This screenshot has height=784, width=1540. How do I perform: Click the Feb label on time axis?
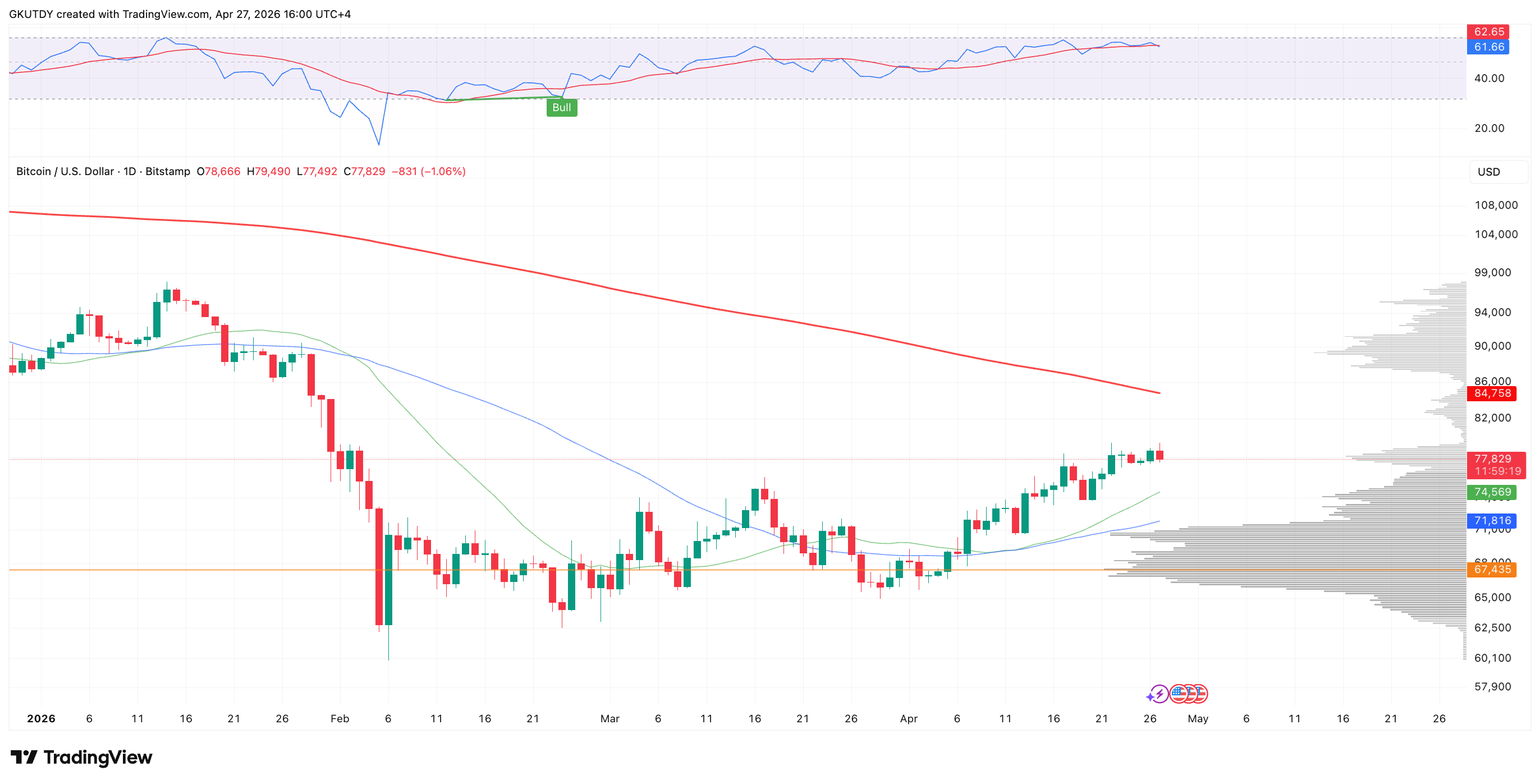tap(340, 718)
